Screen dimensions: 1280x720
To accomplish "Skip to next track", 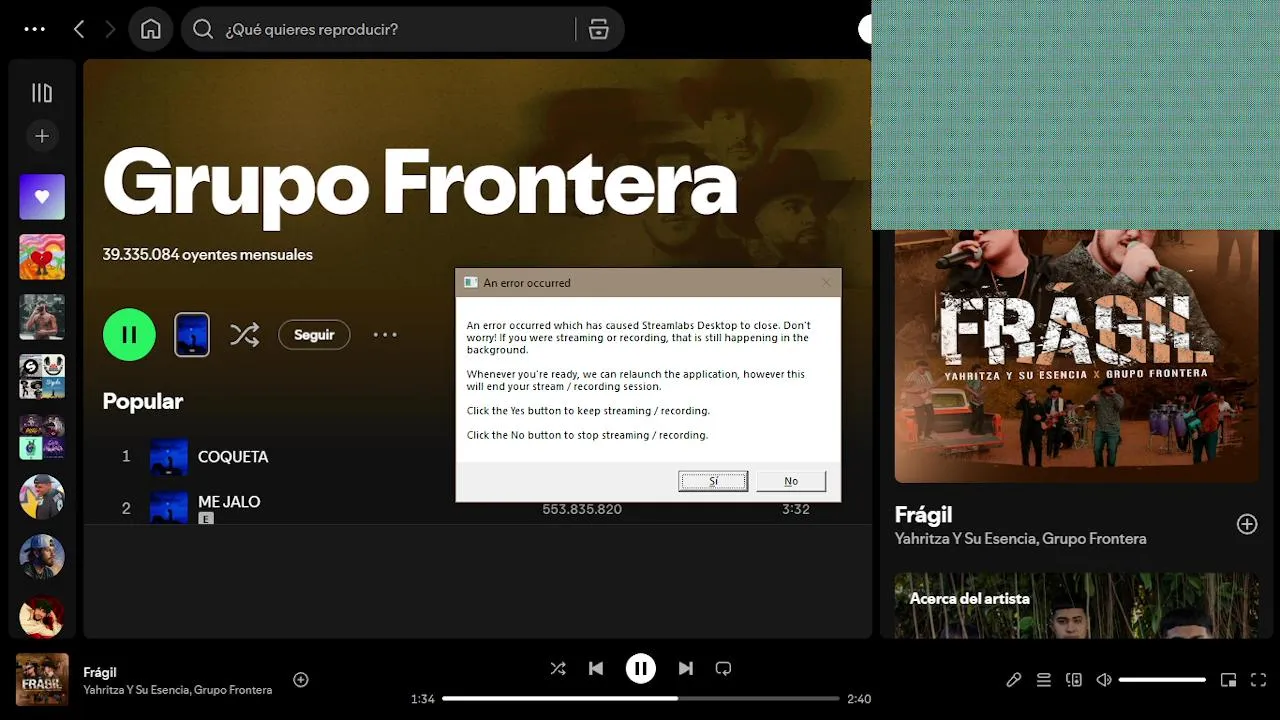I will click(x=686, y=668).
